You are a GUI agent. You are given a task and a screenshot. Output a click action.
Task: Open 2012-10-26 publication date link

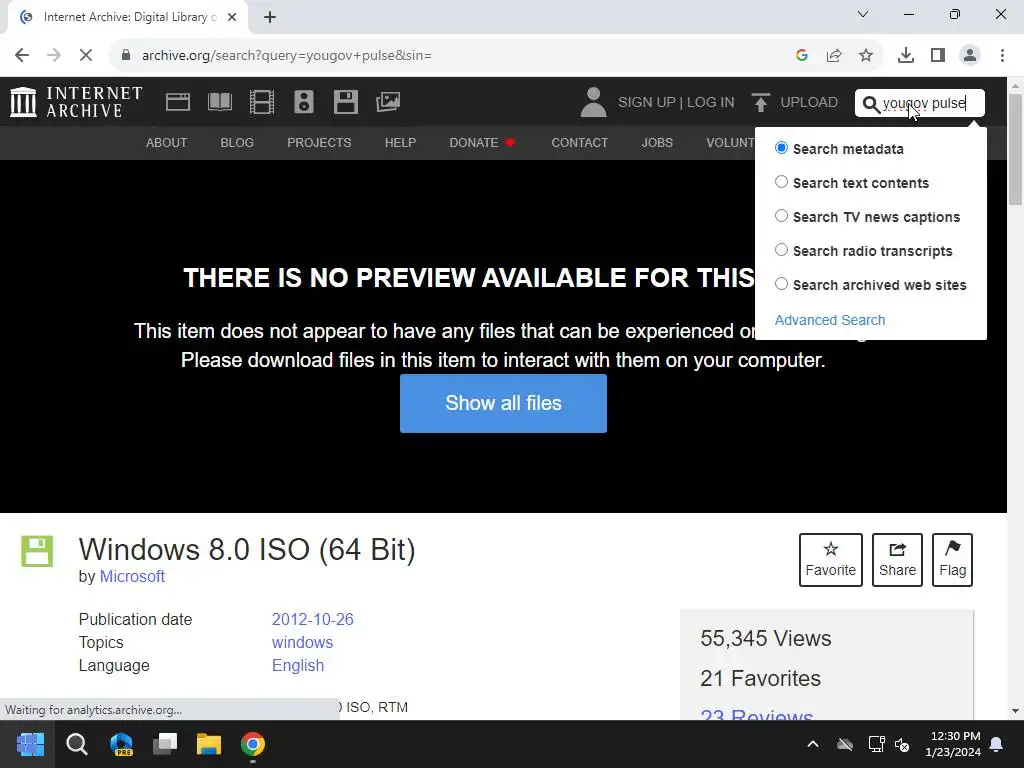coord(312,619)
